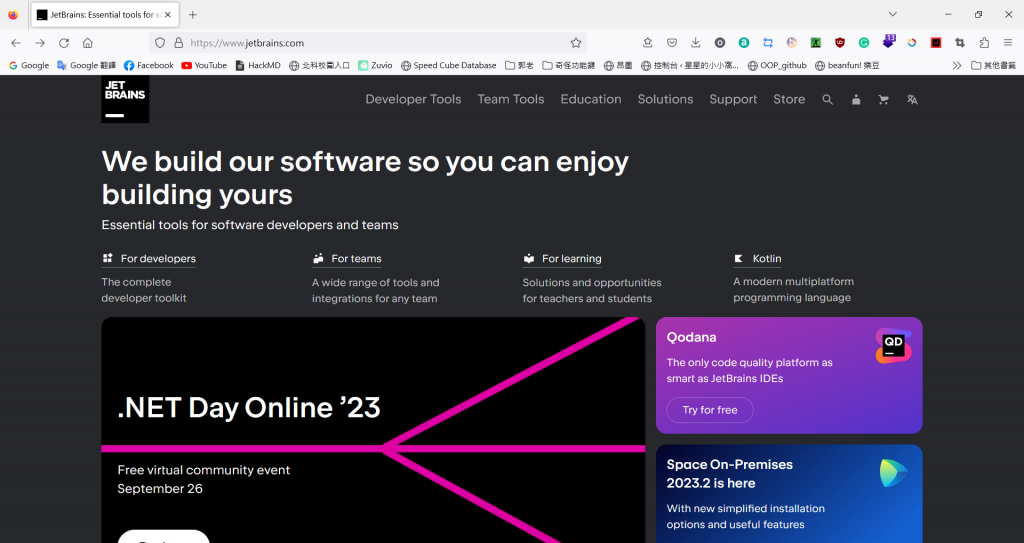Expand the 其他書籤 bookmarks folder

994,65
